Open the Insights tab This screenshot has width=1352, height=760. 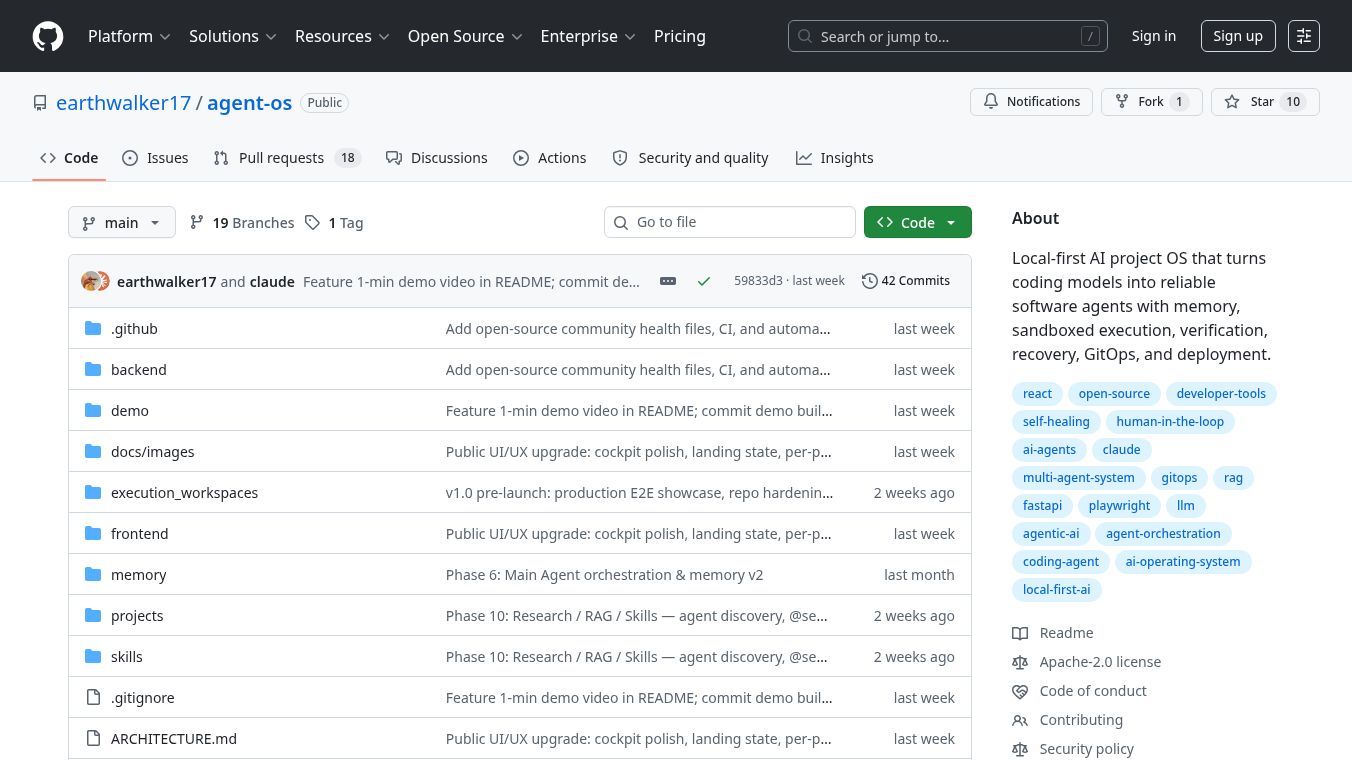tap(835, 158)
